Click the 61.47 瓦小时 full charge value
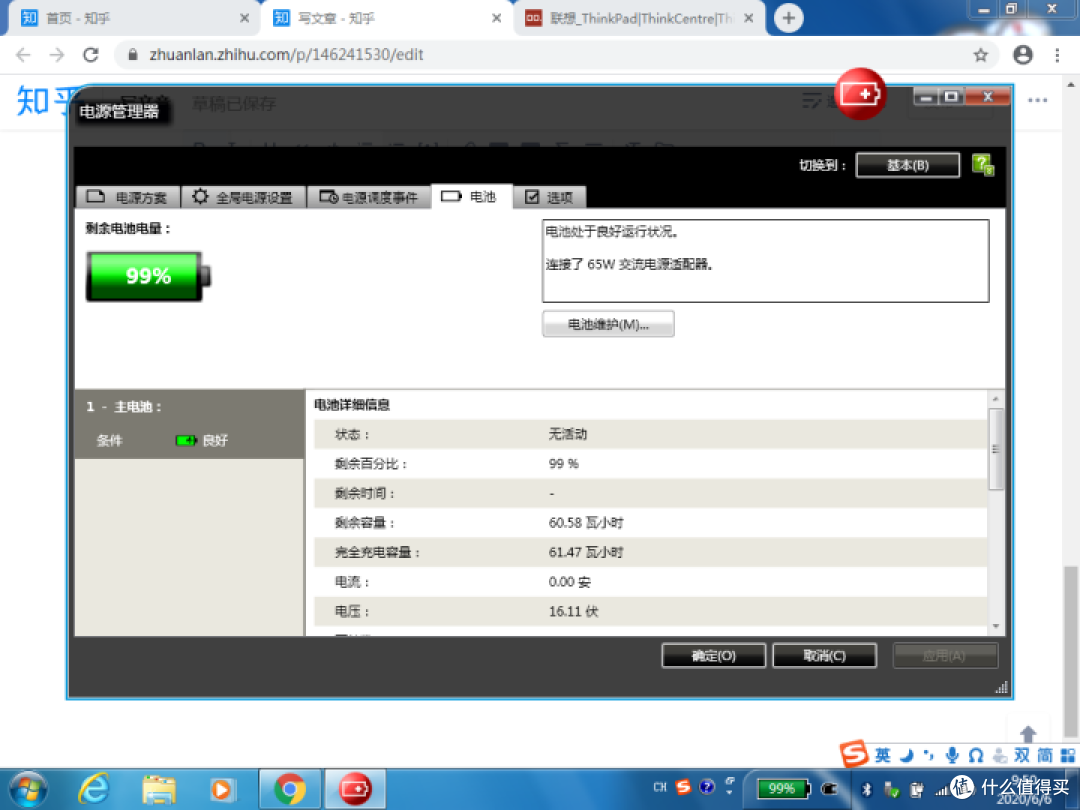The height and width of the screenshot is (810, 1080). pyautogui.click(x=585, y=552)
